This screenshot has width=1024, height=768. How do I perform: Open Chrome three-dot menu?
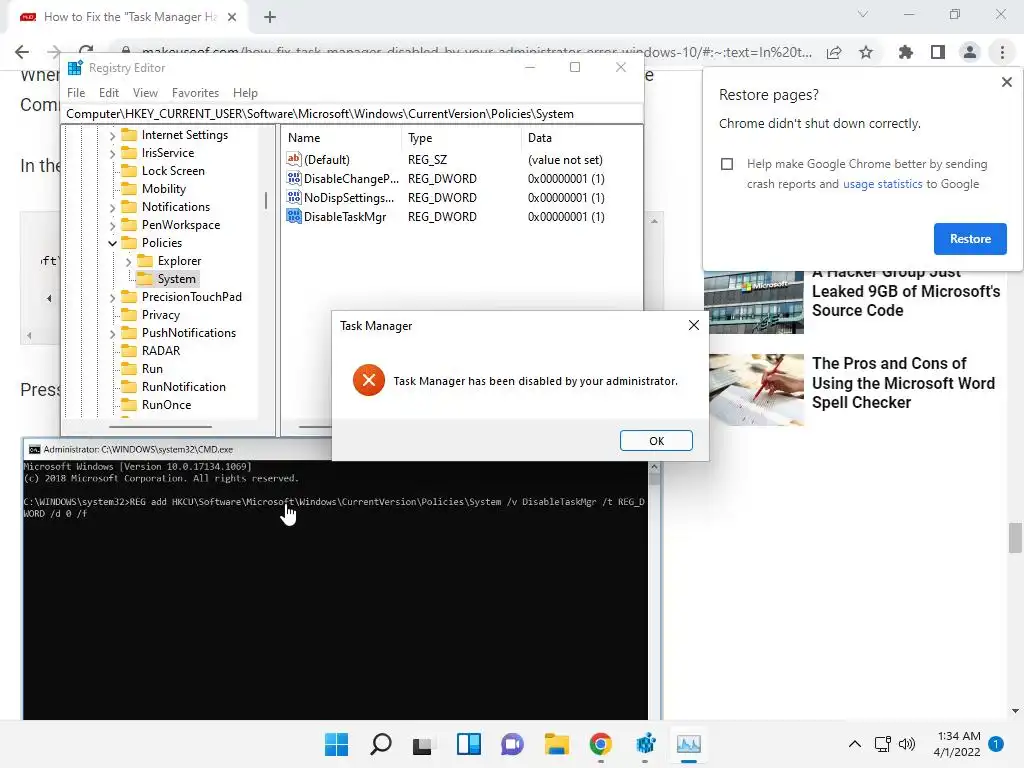tap(1002, 52)
